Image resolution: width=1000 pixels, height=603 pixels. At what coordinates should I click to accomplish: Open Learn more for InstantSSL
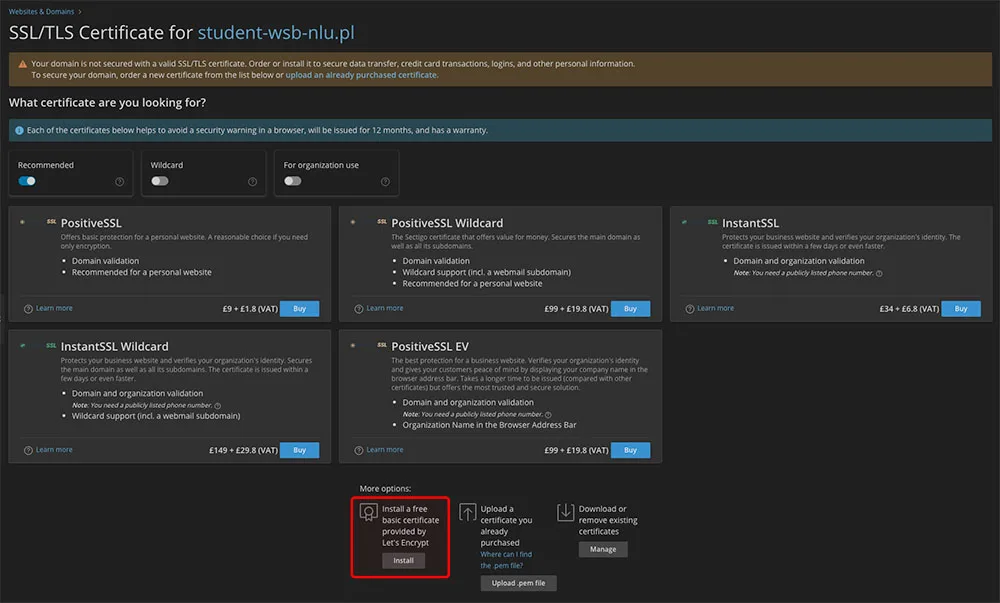pyautogui.click(x=716, y=308)
